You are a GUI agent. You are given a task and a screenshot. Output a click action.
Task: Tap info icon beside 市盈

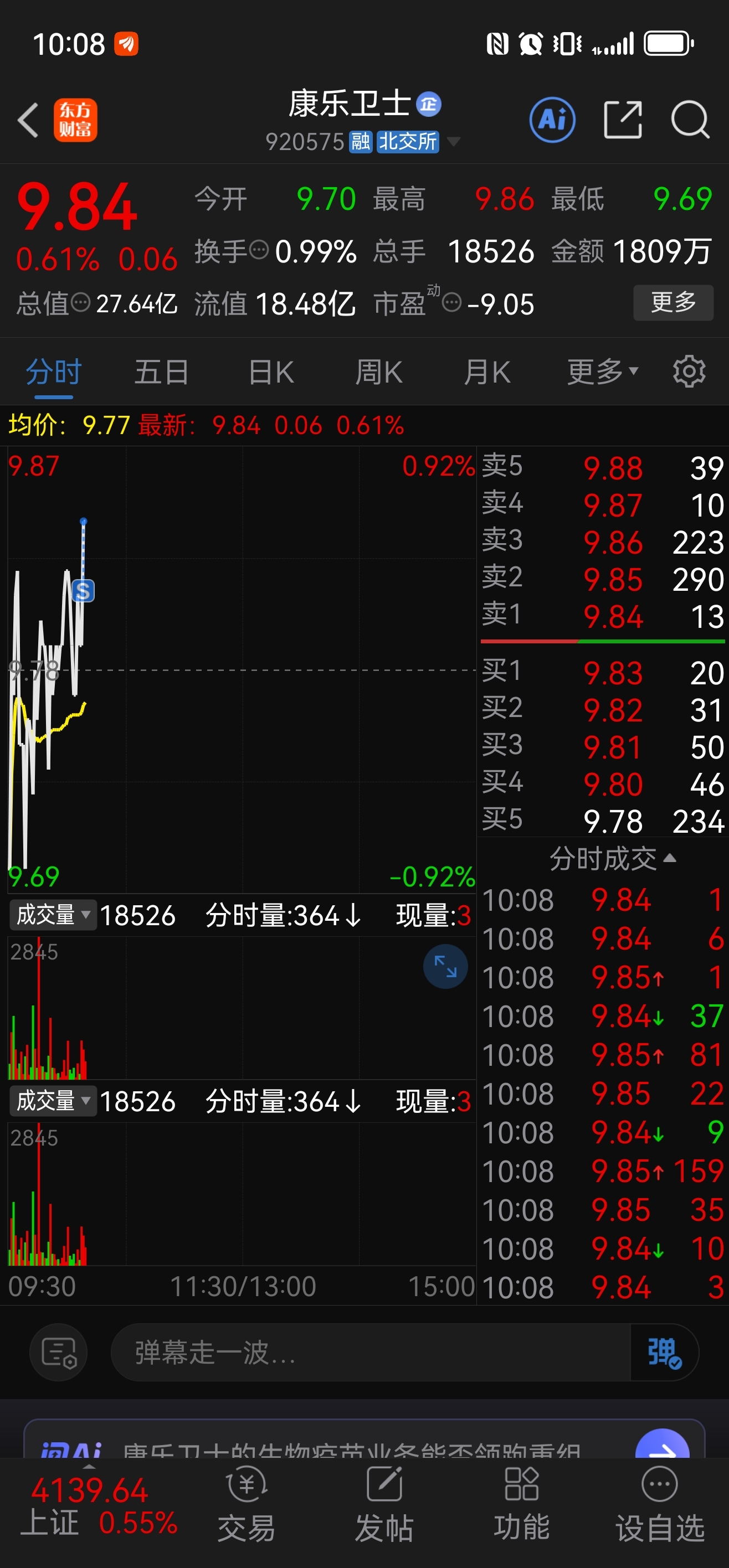(x=451, y=302)
